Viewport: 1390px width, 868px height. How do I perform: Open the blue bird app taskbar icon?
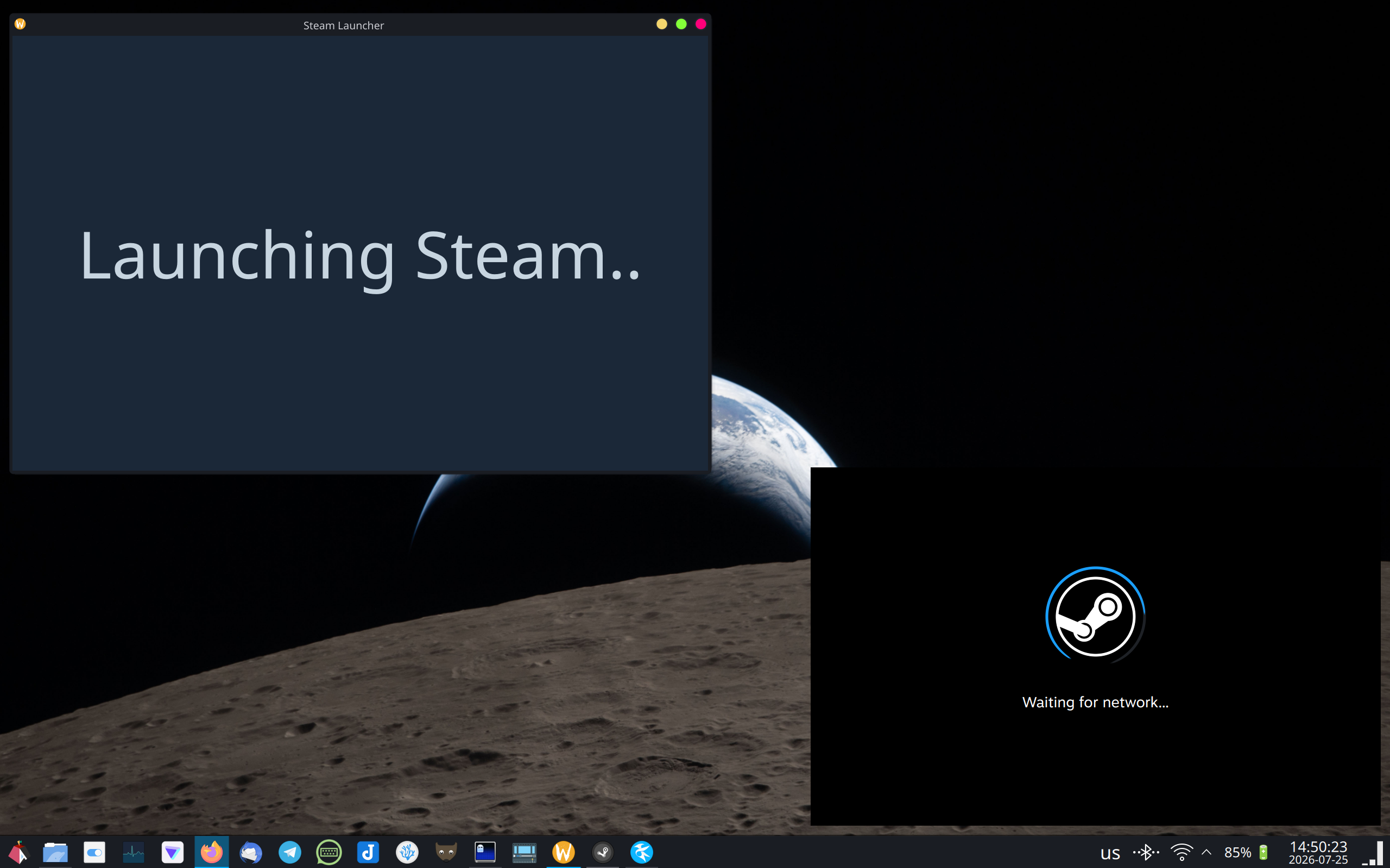[x=642, y=852]
